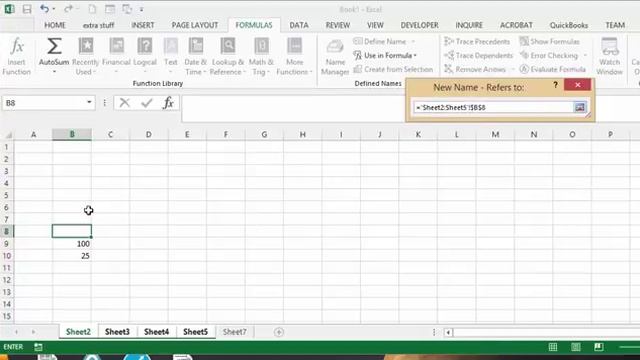
Task: Click Trace Precedents
Action: 477,42
